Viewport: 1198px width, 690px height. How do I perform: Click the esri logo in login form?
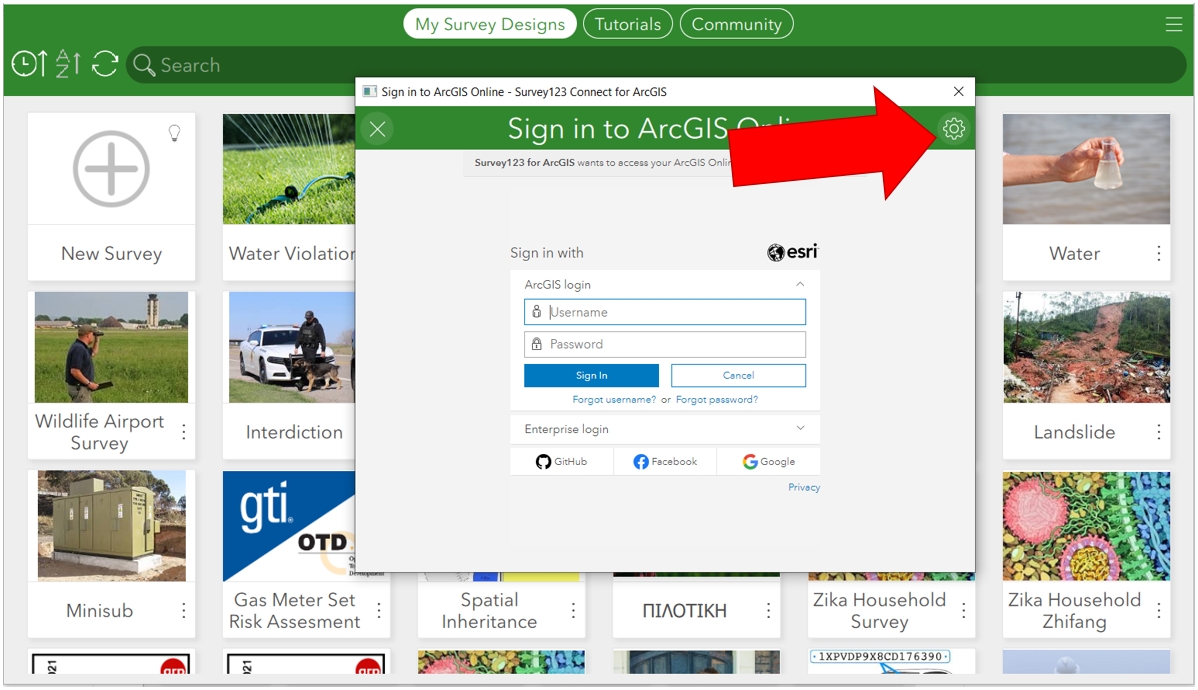coord(793,251)
